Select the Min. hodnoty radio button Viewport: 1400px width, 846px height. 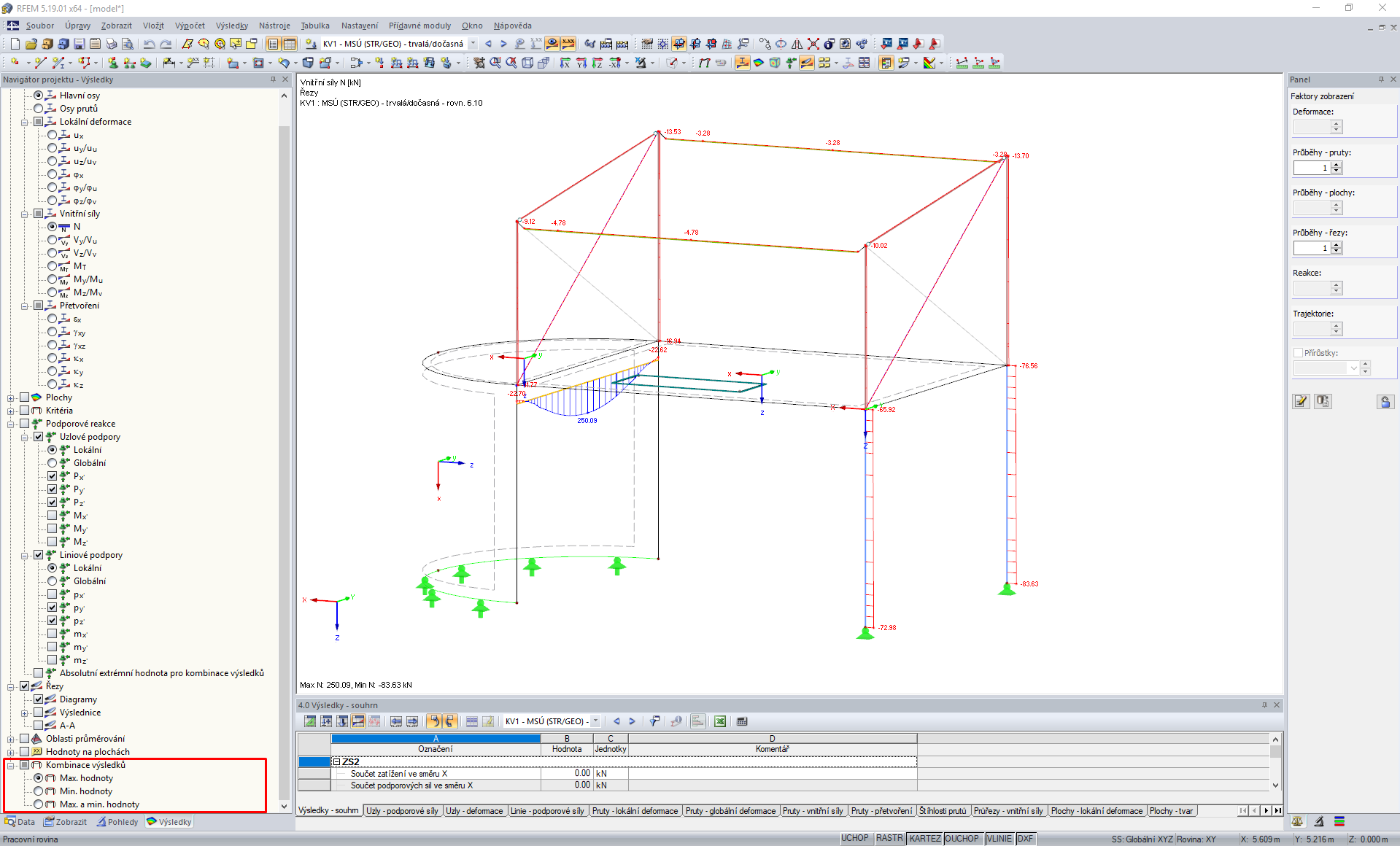[x=39, y=791]
